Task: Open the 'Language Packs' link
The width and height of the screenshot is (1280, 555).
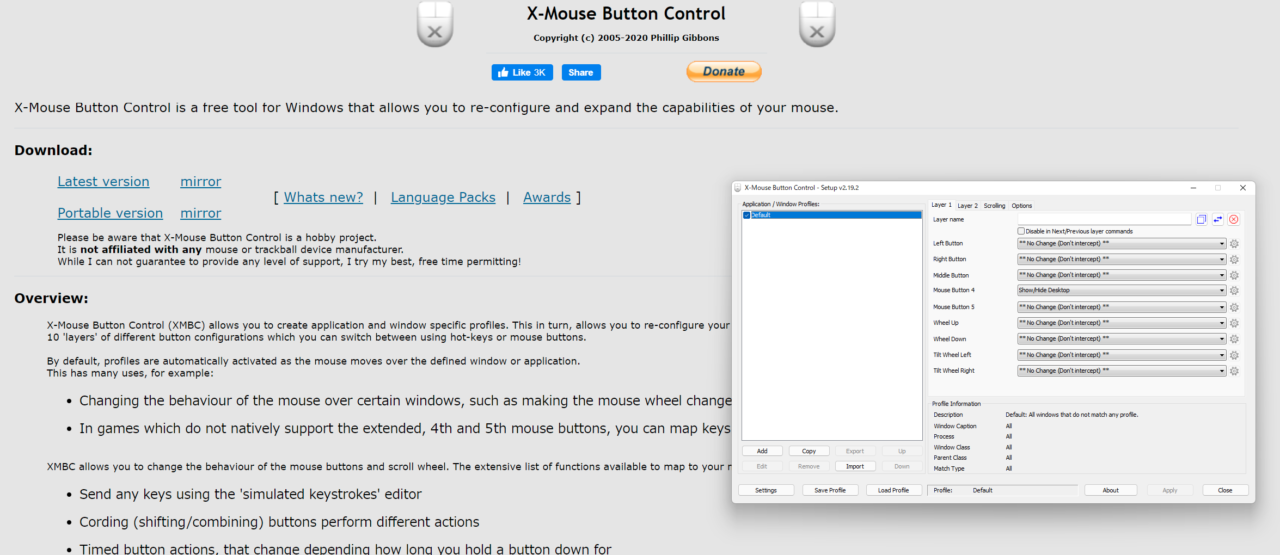Action: coord(443,198)
